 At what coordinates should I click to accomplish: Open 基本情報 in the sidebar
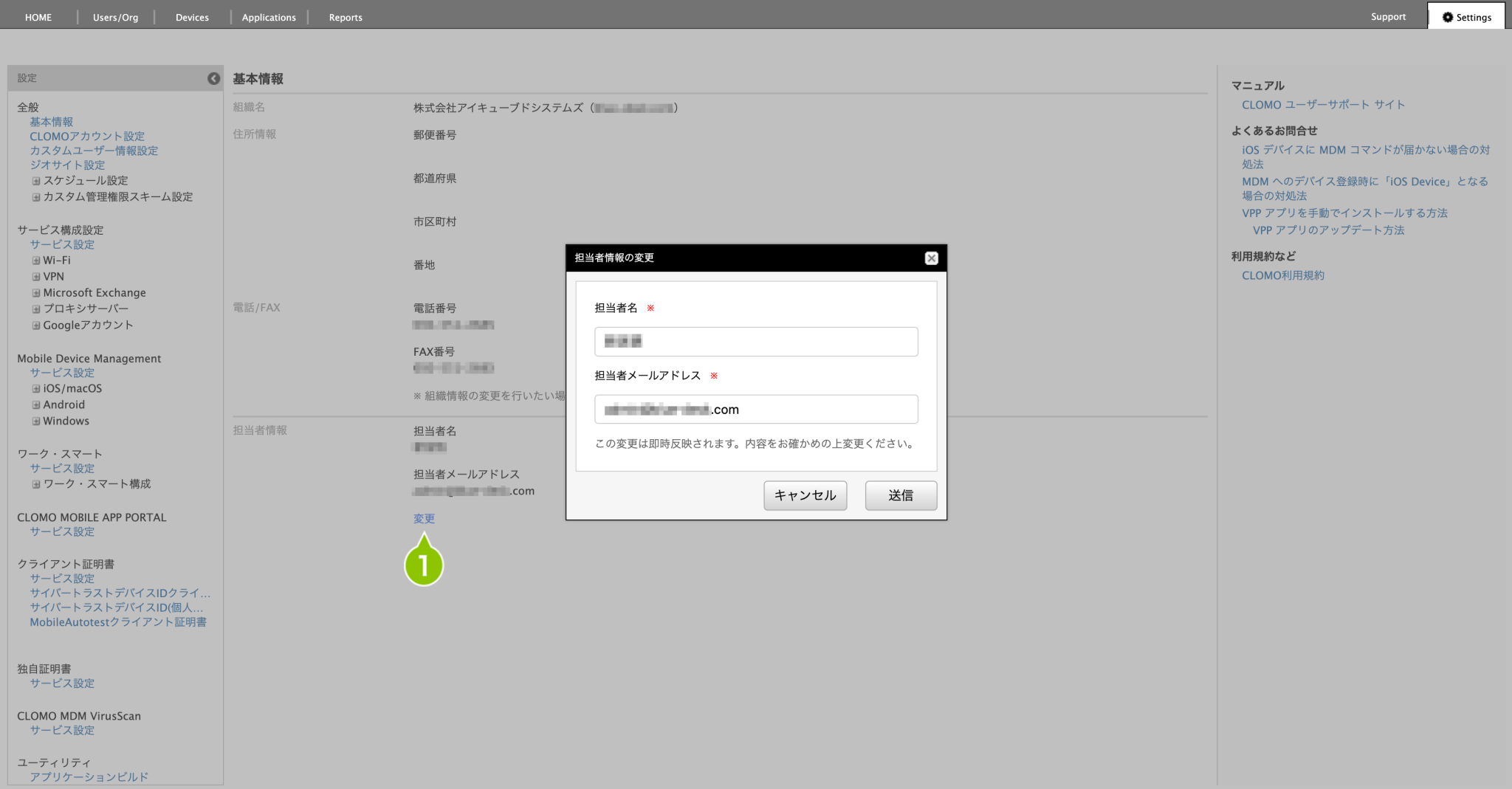(51, 122)
